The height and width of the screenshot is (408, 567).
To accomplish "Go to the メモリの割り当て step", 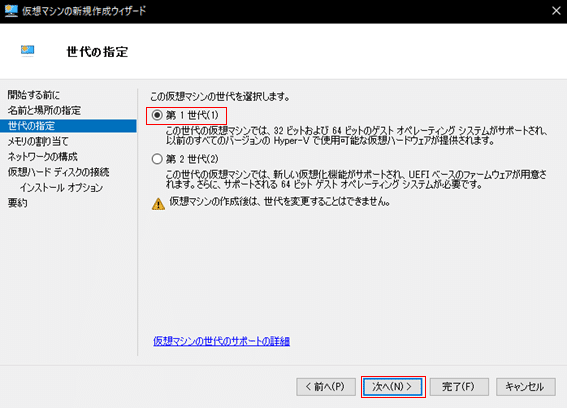I will 38,141.
